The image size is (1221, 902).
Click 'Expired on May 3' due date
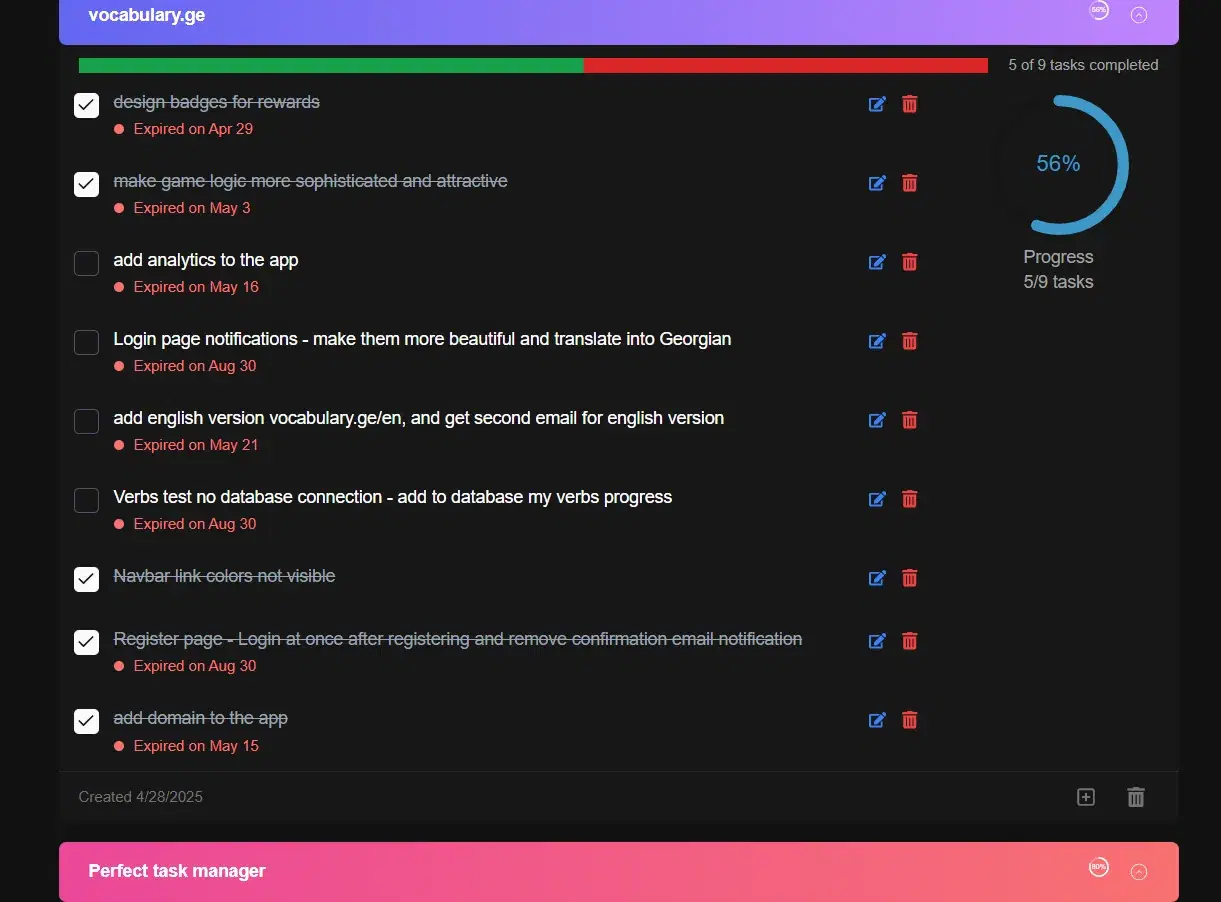[x=192, y=208]
